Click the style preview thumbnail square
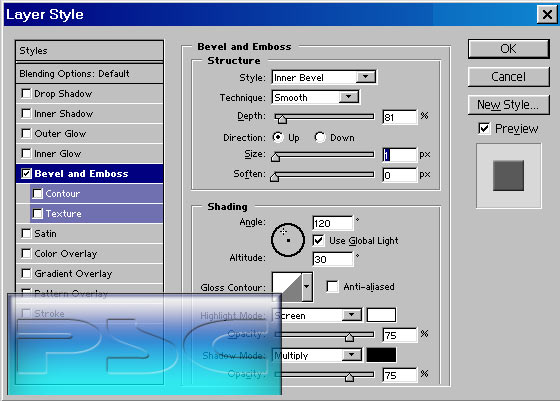Viewport: 560px width, 401px height. 509,175
